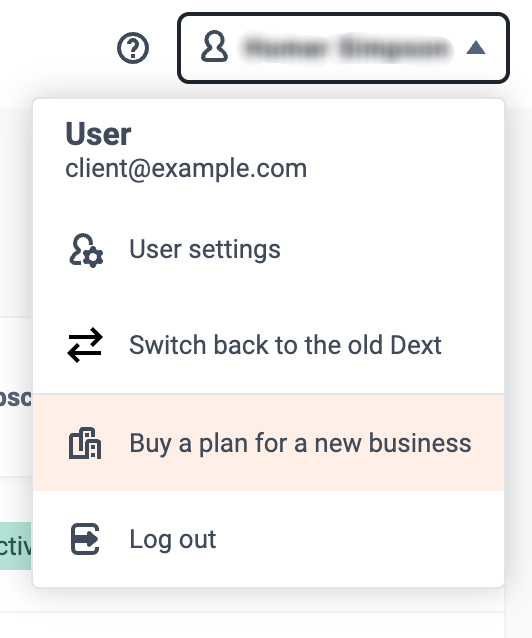Click the partially hidden column text behind menu
532x638 pixels.
[x=15, y=398]
